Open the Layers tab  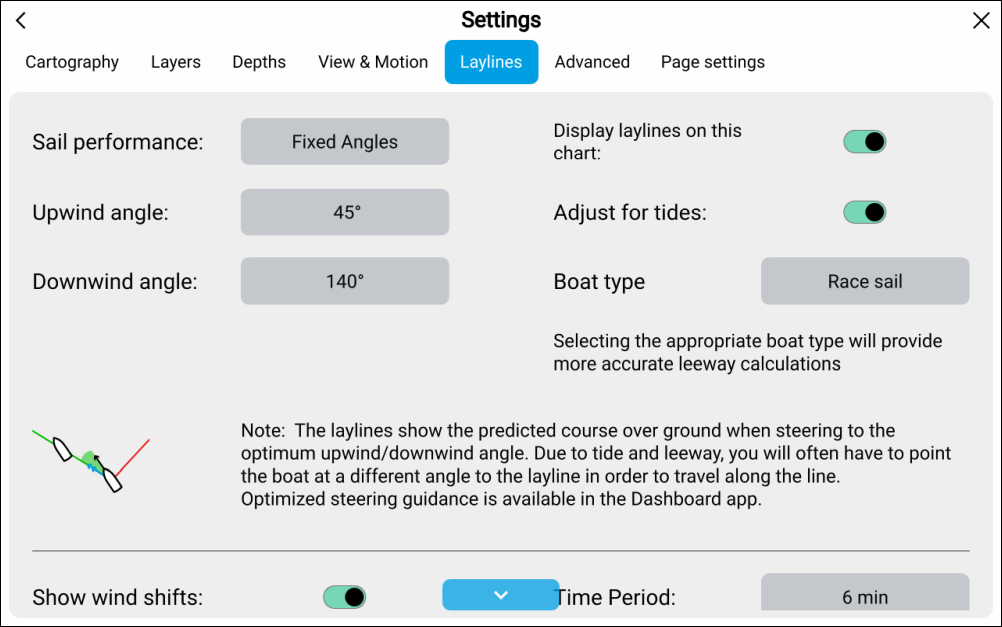pos(176,62)
